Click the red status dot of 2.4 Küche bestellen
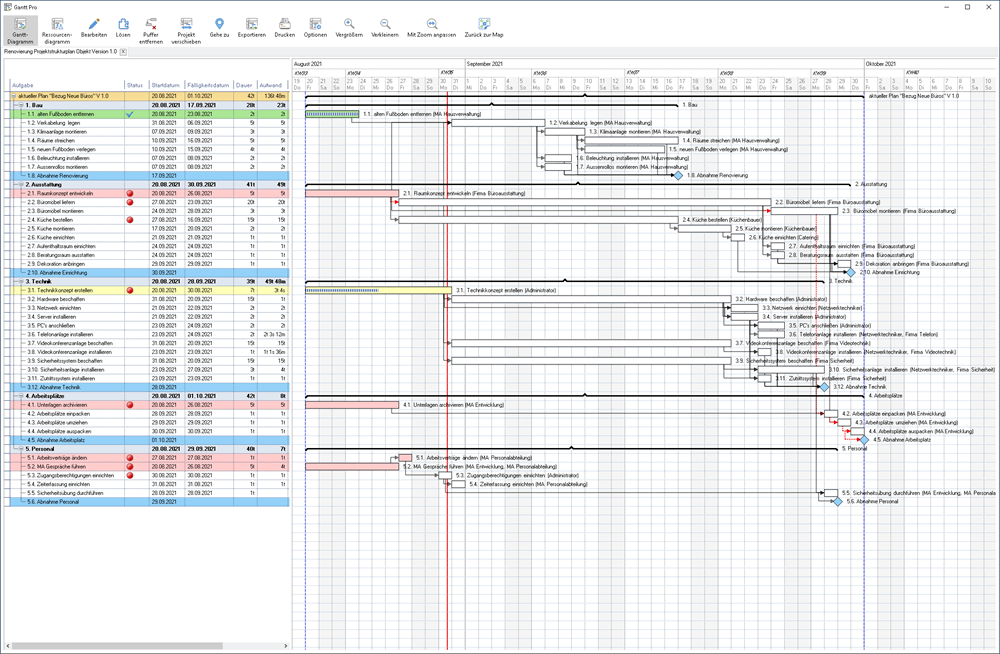The height and width of the screenshot is (654, 1000). (130, 219)
